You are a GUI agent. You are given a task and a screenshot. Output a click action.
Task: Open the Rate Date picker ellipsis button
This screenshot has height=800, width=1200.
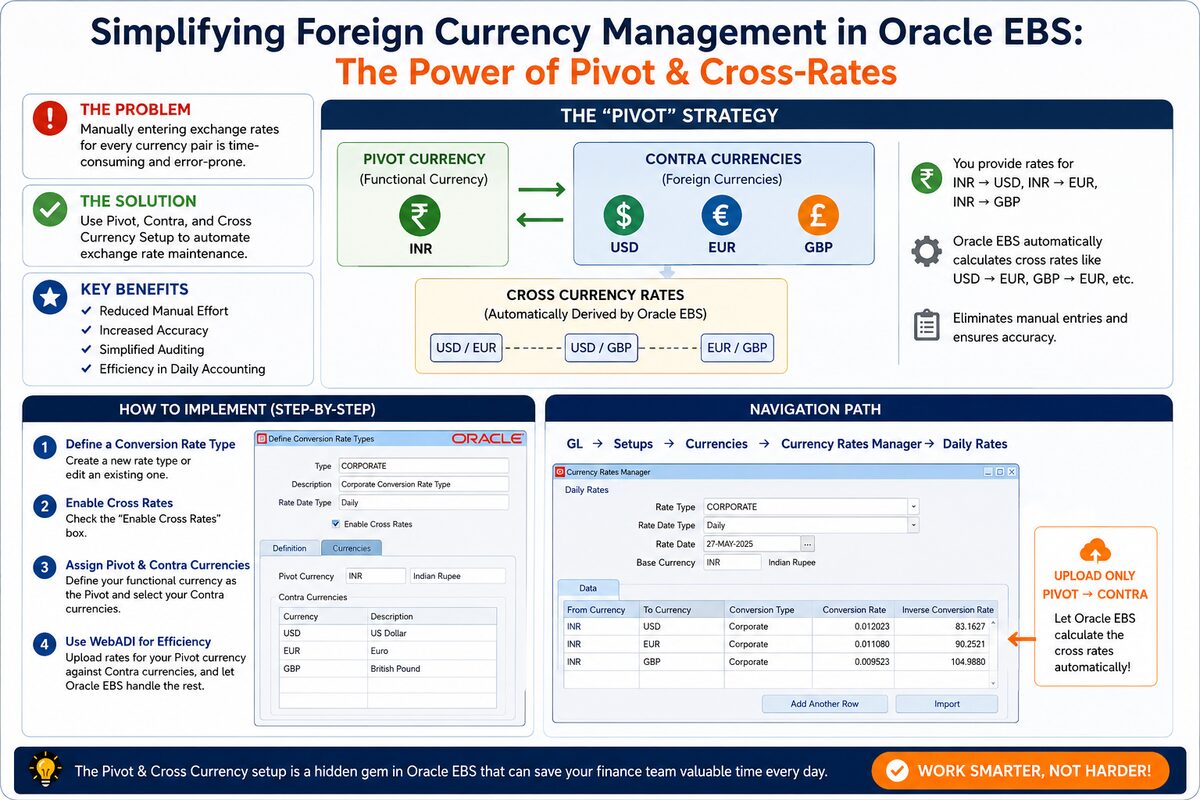click(808, 543)
